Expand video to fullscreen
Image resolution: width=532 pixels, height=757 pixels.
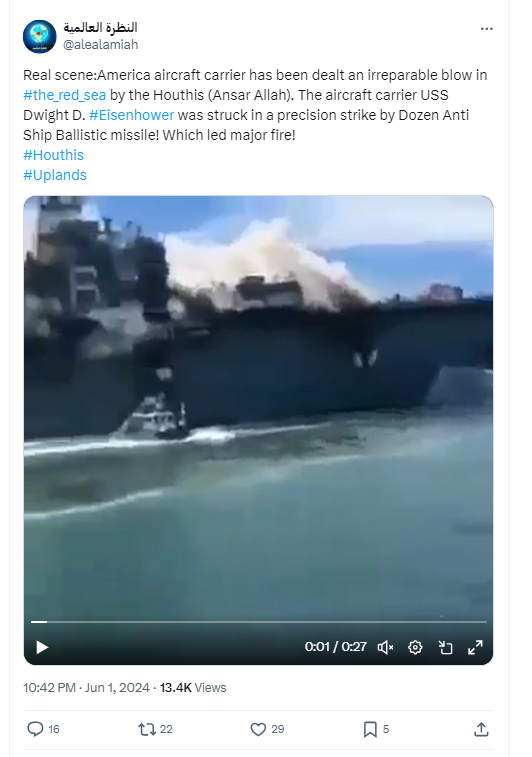point(476,647)
